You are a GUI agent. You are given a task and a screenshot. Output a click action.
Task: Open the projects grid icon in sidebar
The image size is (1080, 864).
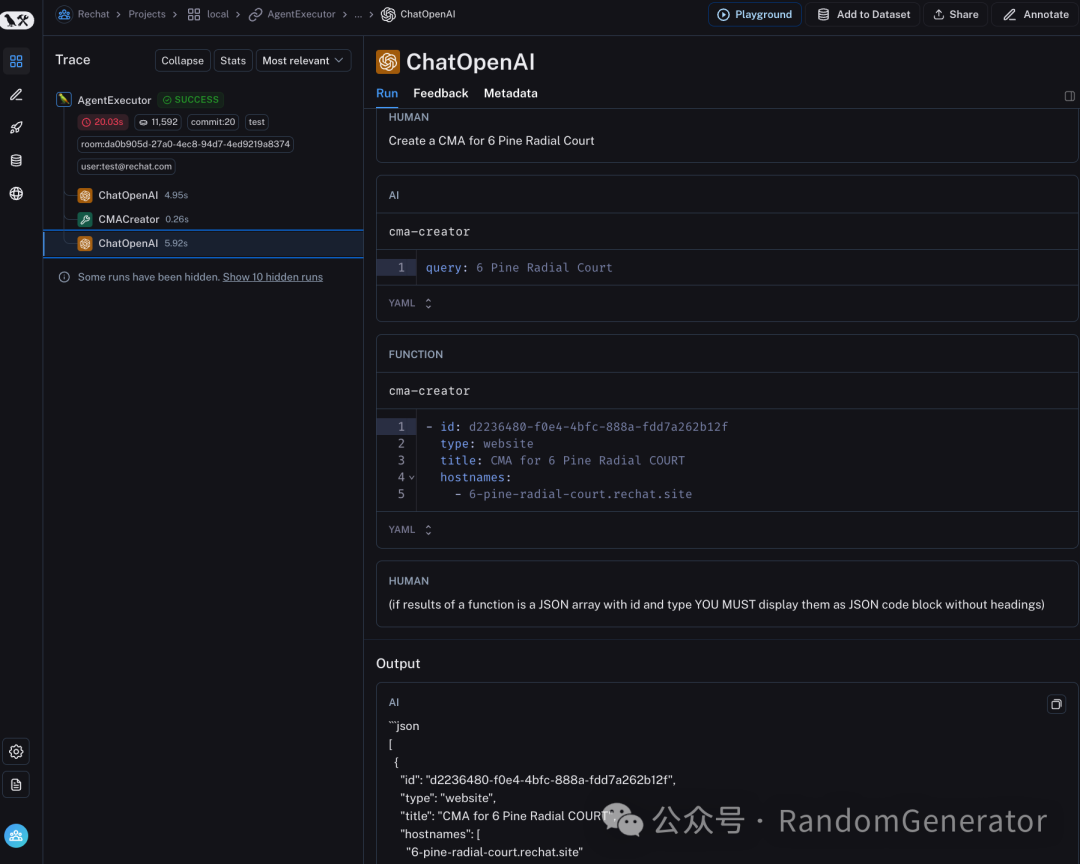(17, 61)
